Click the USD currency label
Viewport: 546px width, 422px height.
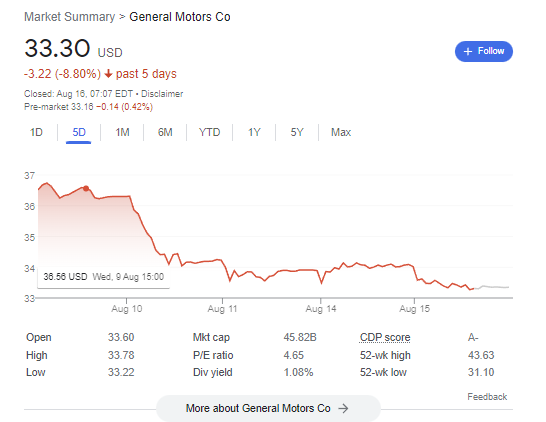point(110,53)
